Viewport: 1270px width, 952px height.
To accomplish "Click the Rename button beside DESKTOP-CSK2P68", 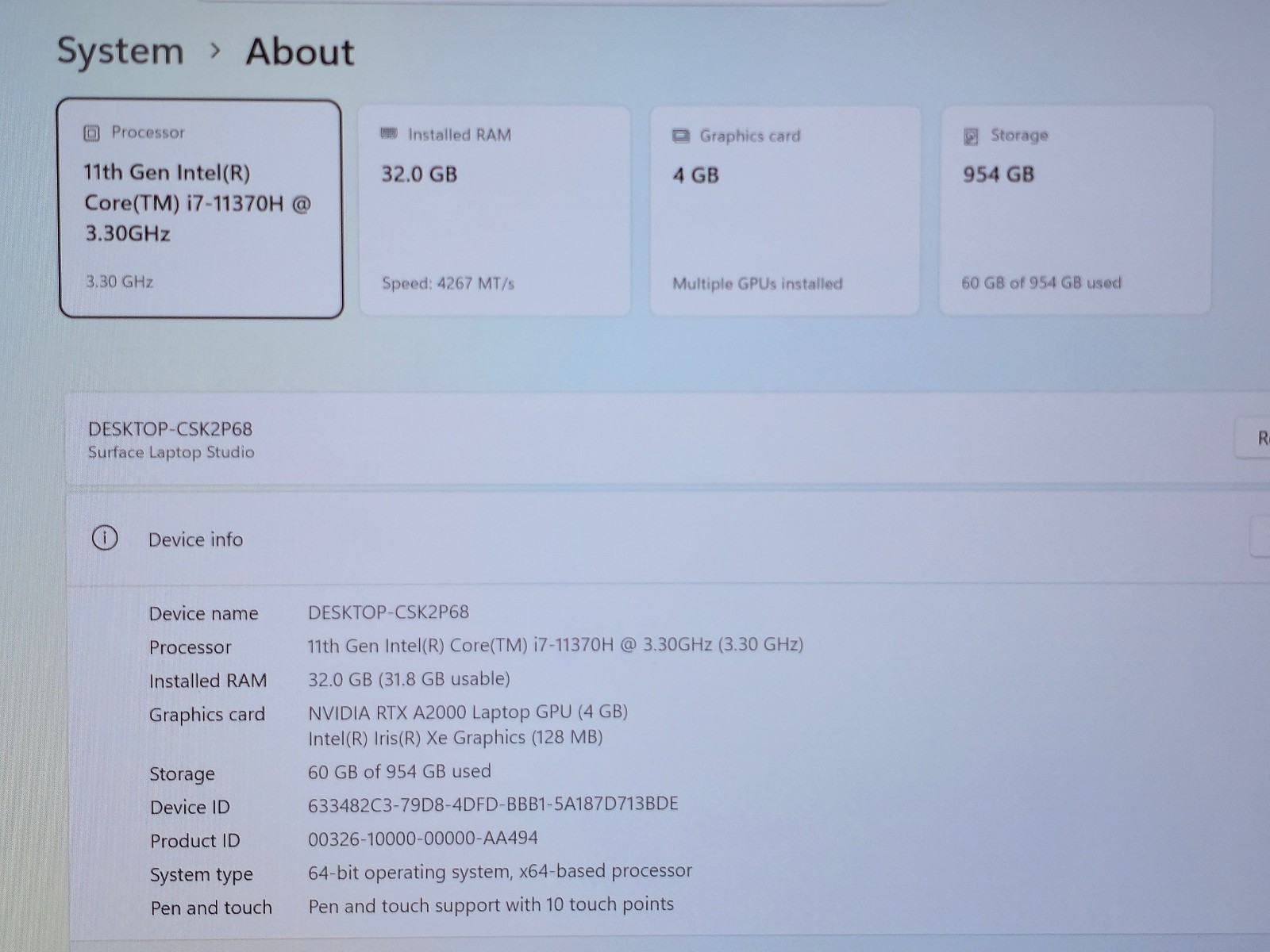I will tap(1254, 438).
